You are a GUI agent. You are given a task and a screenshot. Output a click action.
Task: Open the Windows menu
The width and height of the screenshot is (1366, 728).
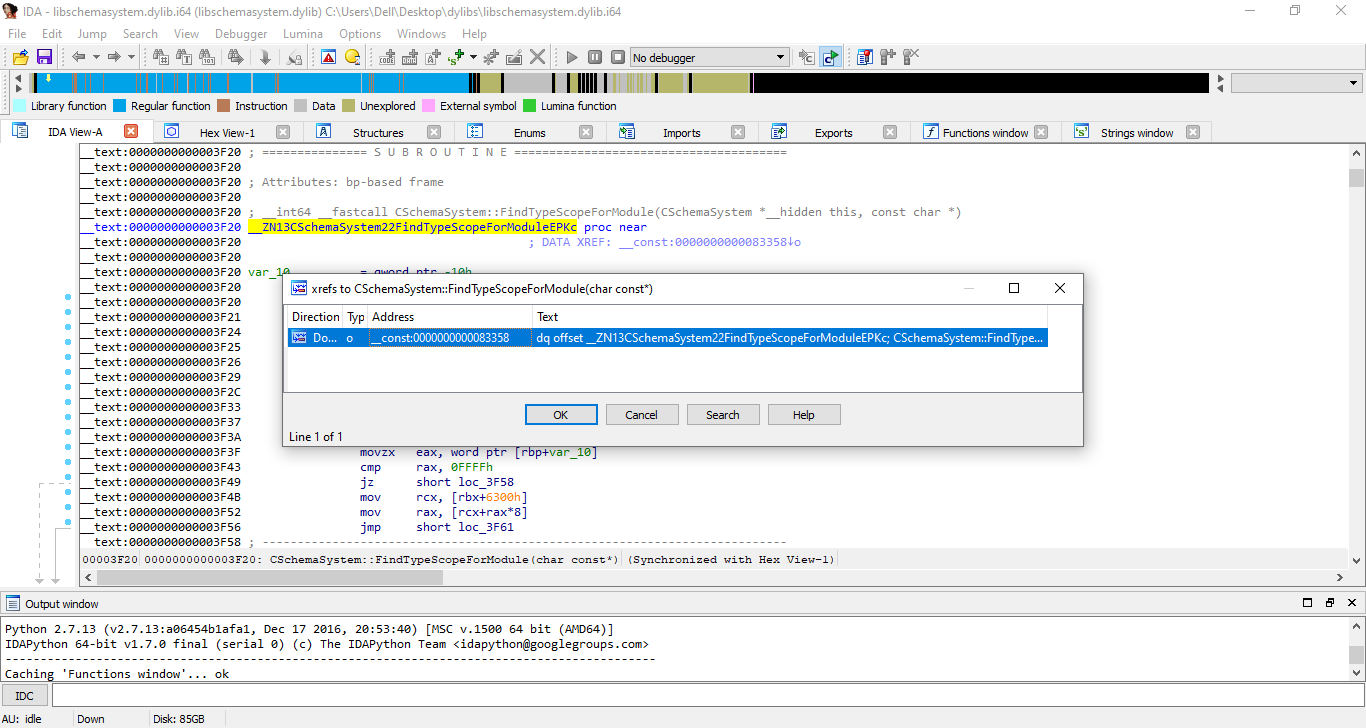tap(421, 33)
